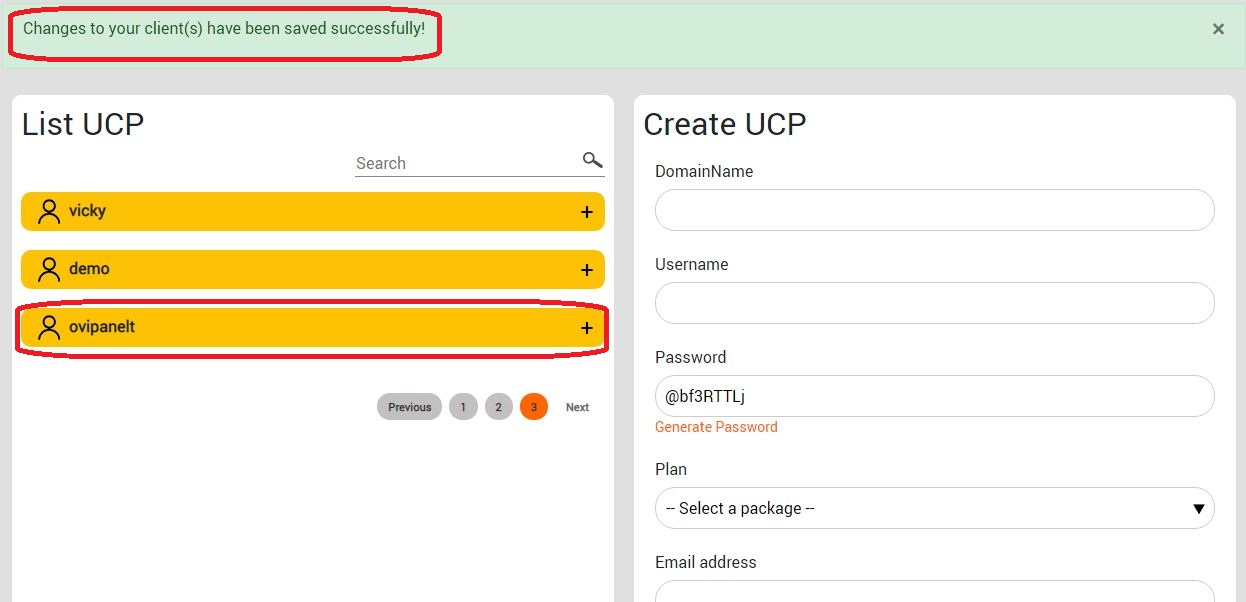Screen dimensions: 1246x602
Task: Click the Password field
Action: click(x=935, y=396)
